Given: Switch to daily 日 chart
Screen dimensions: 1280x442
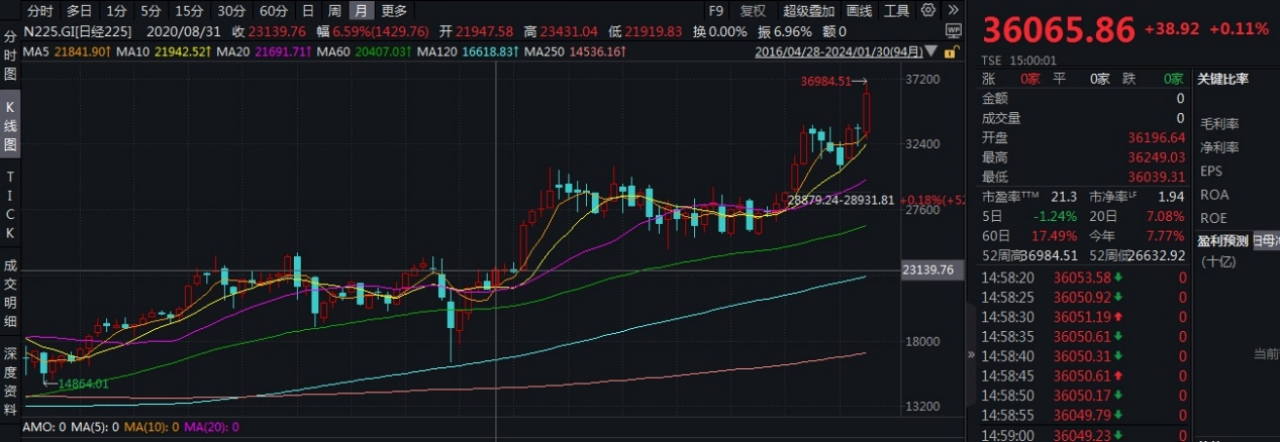Looking at the screenshot, I should 308,11.
